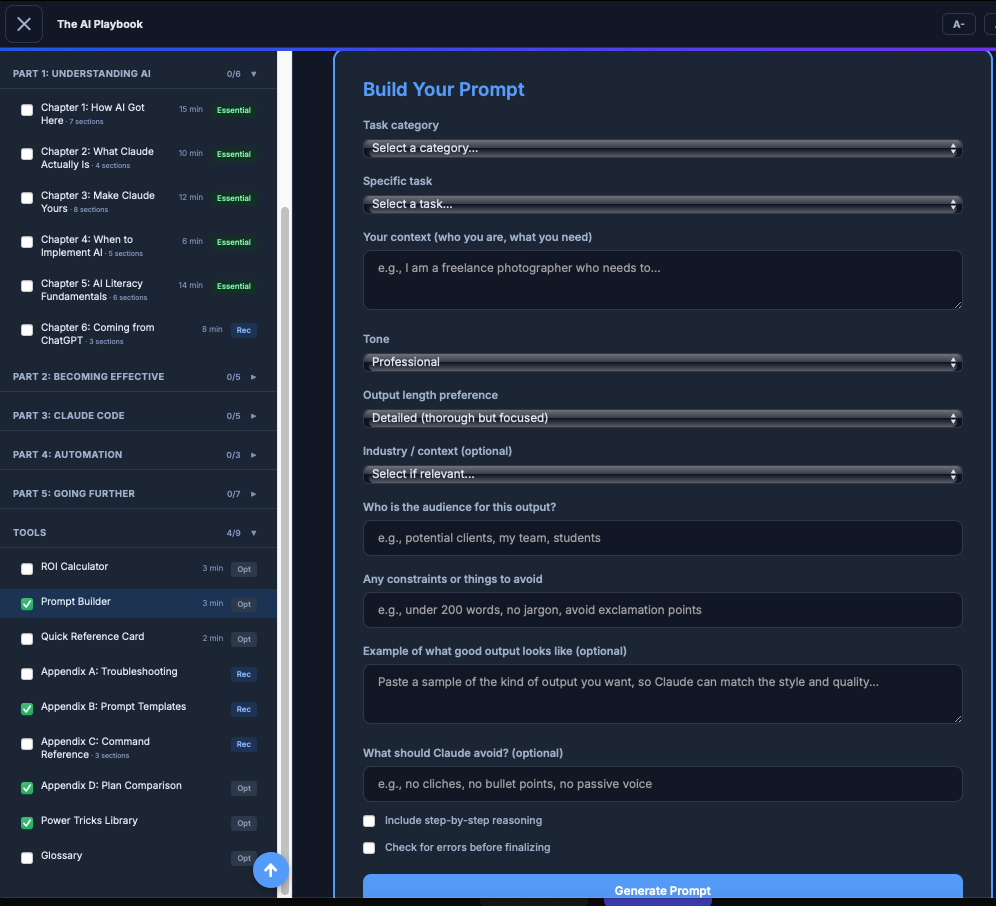
Task: Open the Output length preference dropdown
Action: 661,417
